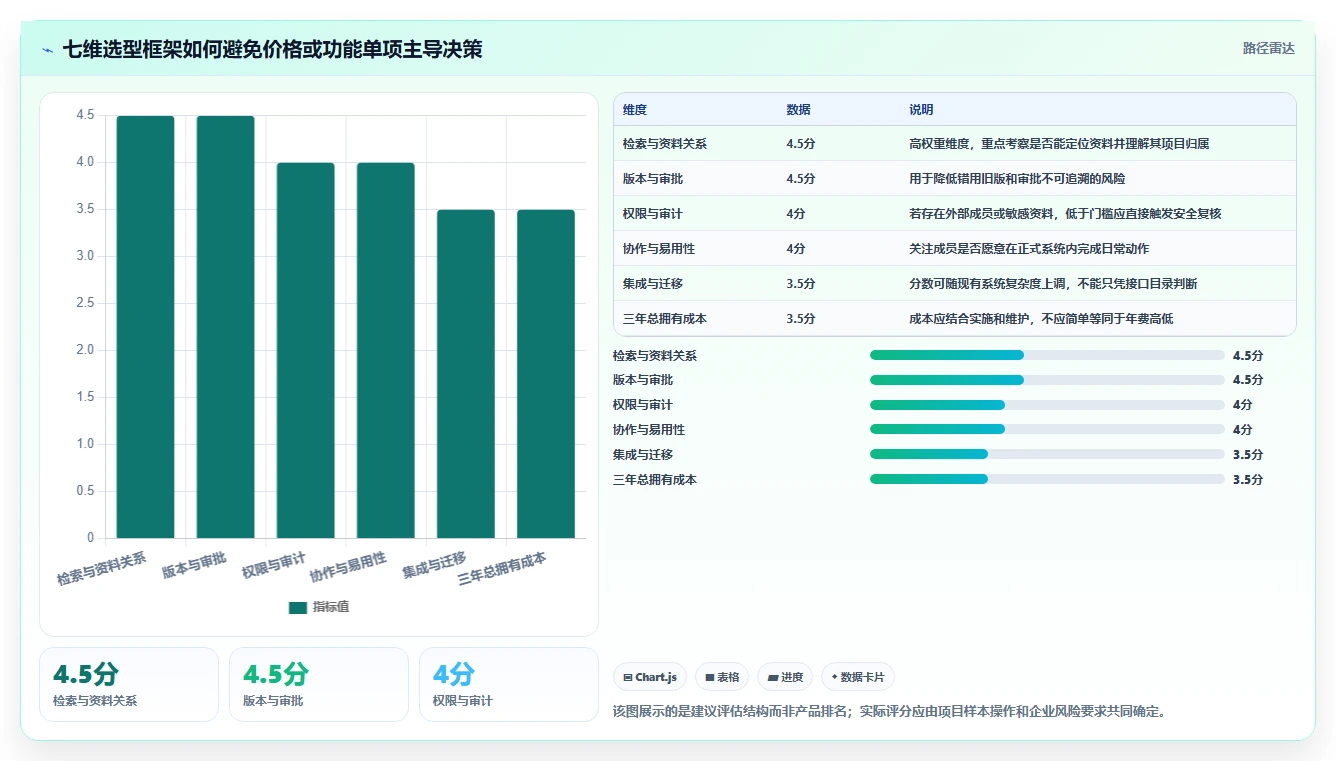The height and width of the screenshot is (761, 1336).
Task: Open the 4.5分 版本与审批 stat card
Action: (x=319, y=684)
